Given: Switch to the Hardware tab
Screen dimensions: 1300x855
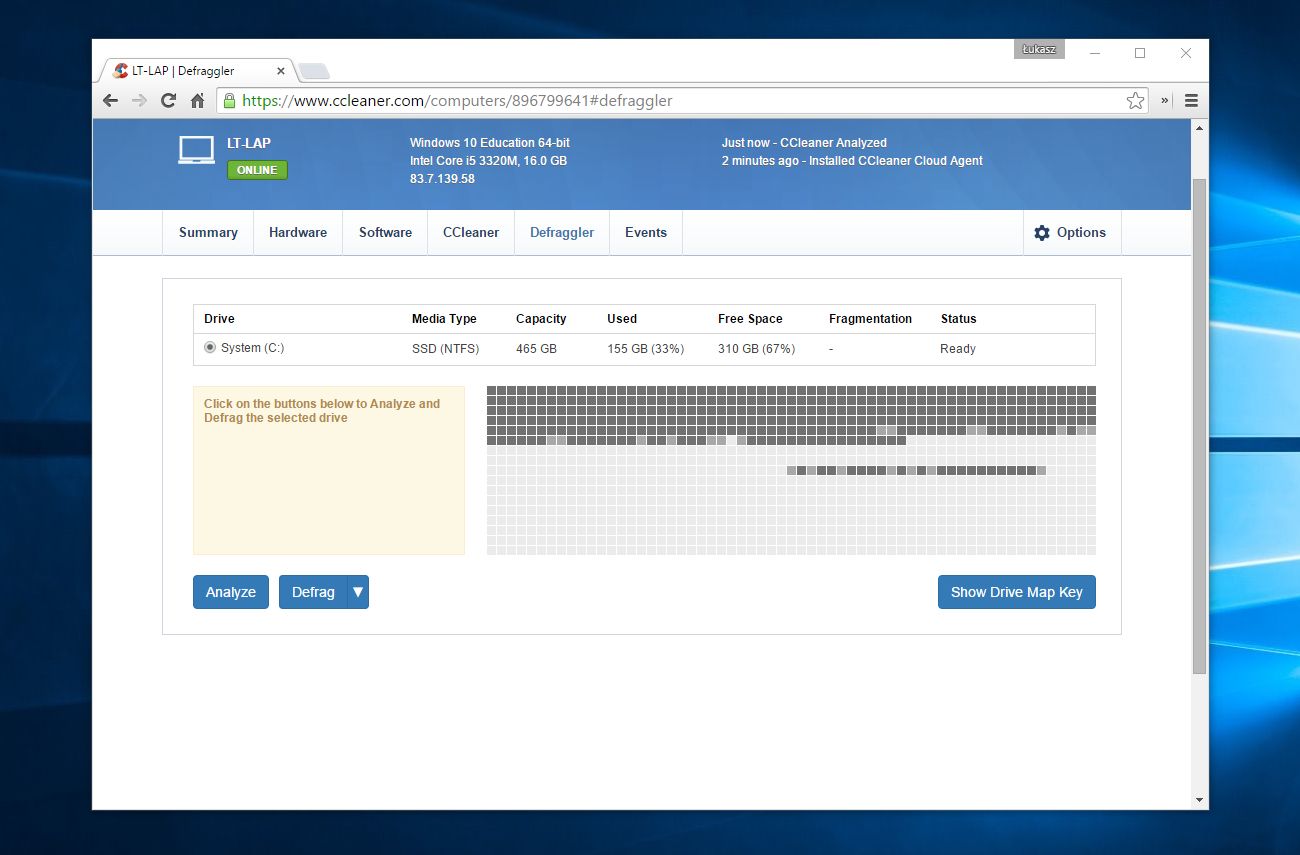Looking at the screenshot, I should pos(298,233).
